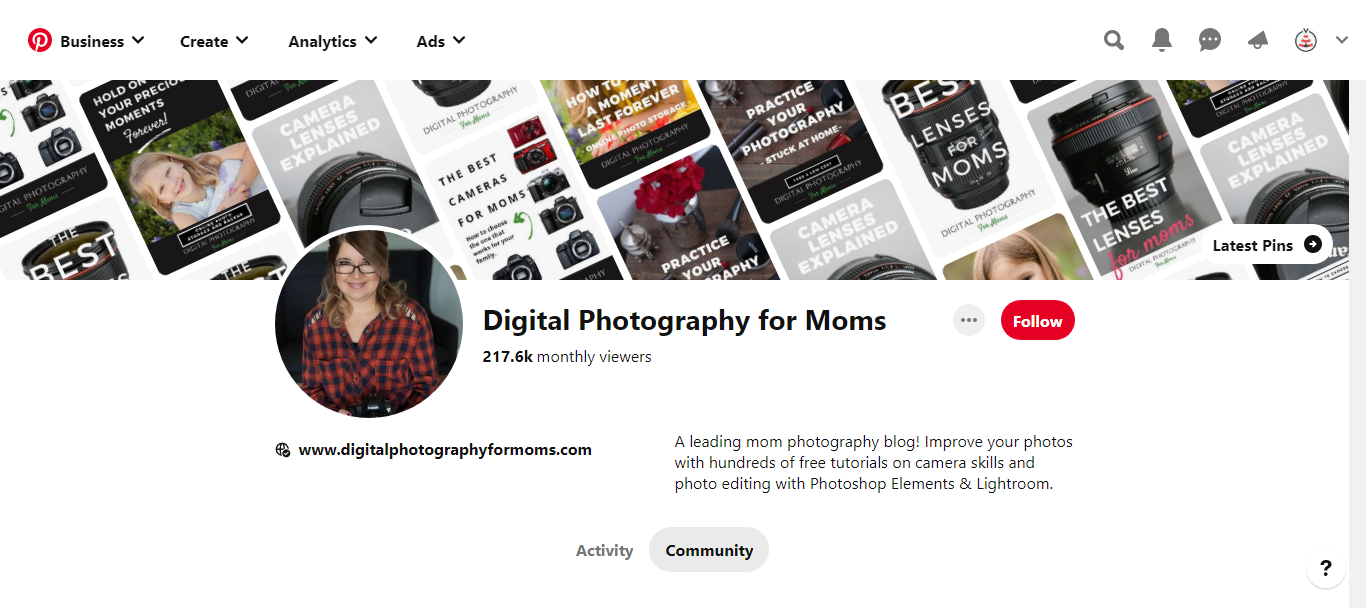Open the messages speech bubble icon
Screen dimensions: 1366x608
[1210, 41]
